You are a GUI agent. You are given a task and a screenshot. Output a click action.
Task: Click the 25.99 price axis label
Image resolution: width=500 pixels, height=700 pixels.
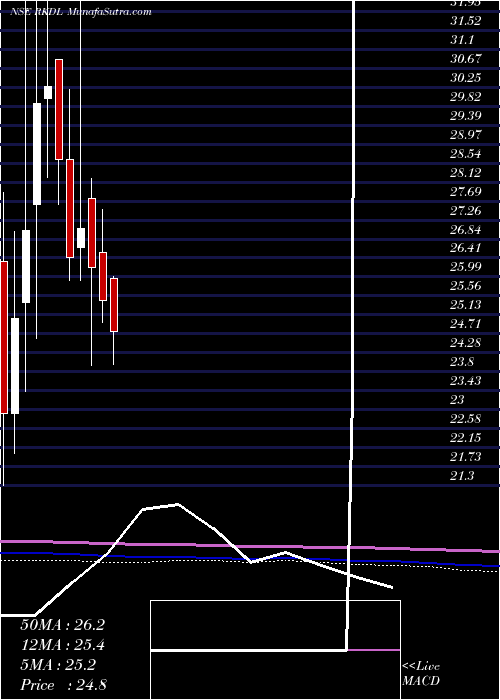coord(466,267)
